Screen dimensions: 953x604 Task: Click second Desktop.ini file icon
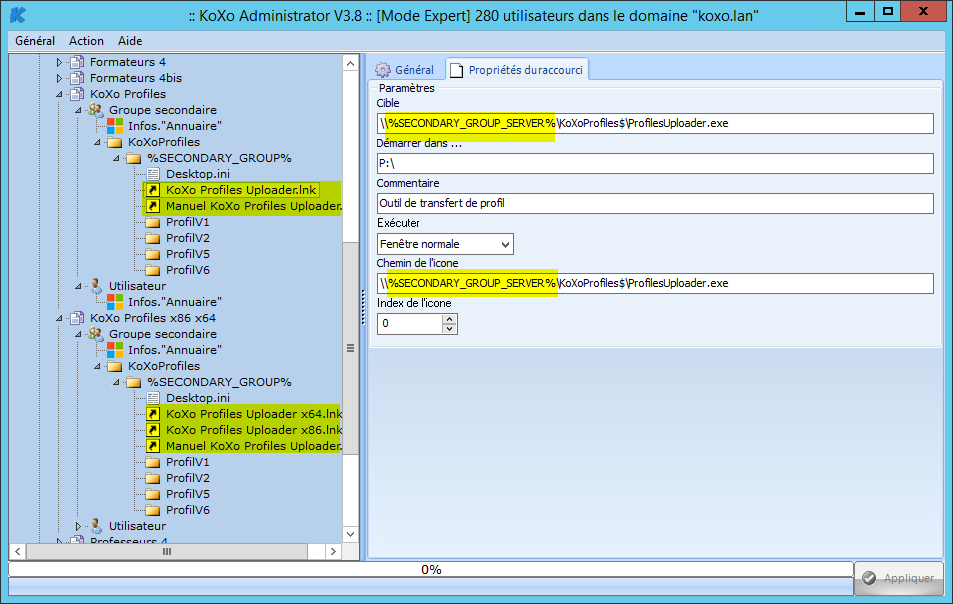pos(153,398)
